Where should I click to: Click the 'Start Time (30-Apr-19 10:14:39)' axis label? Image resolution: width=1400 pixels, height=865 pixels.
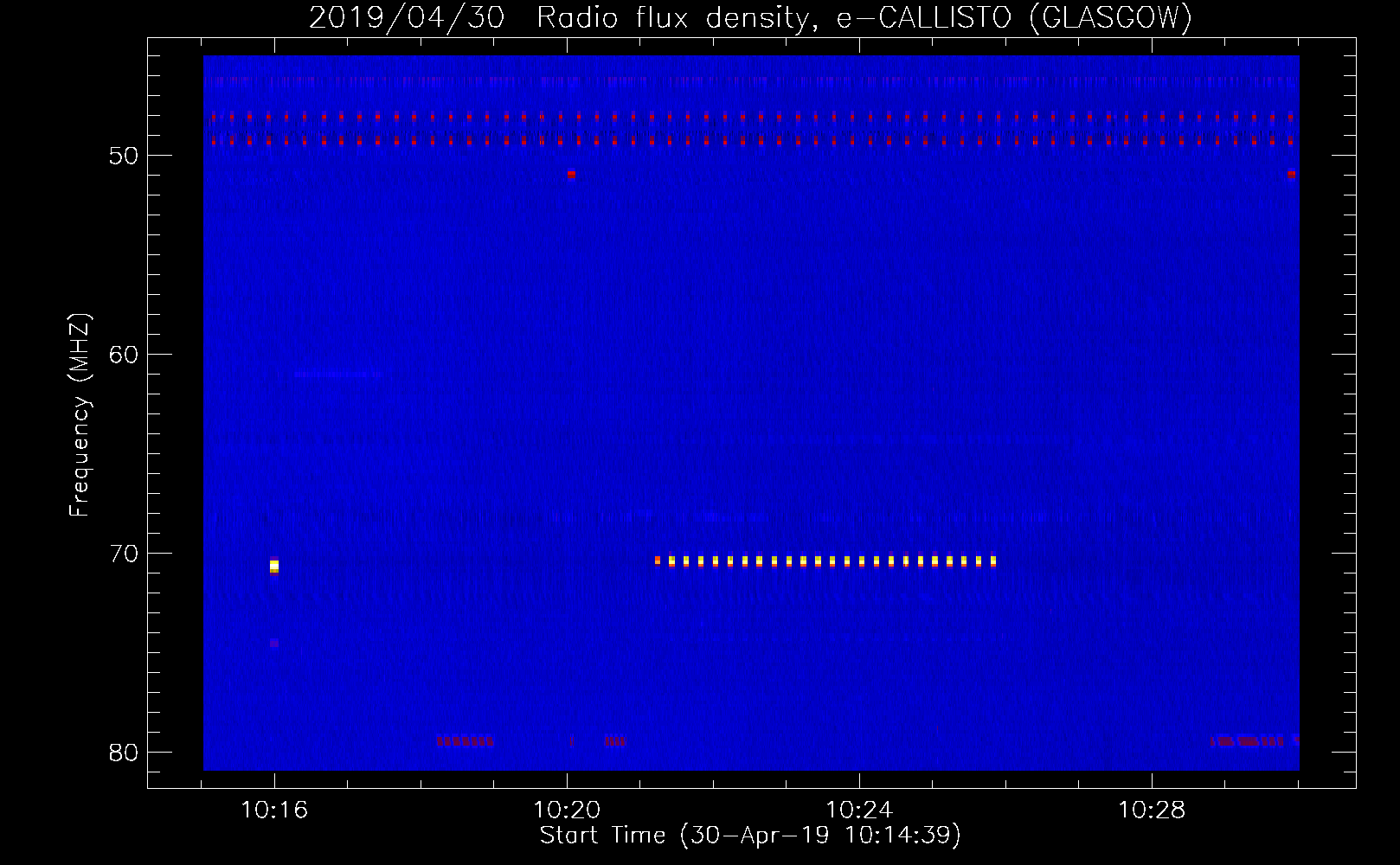(750, 836)
